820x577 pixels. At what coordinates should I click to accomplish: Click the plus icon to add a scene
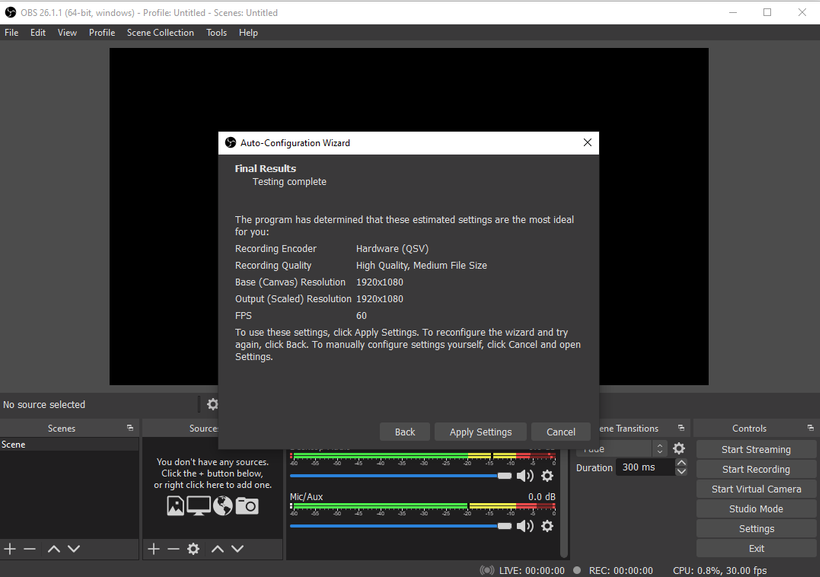point(9,548)
